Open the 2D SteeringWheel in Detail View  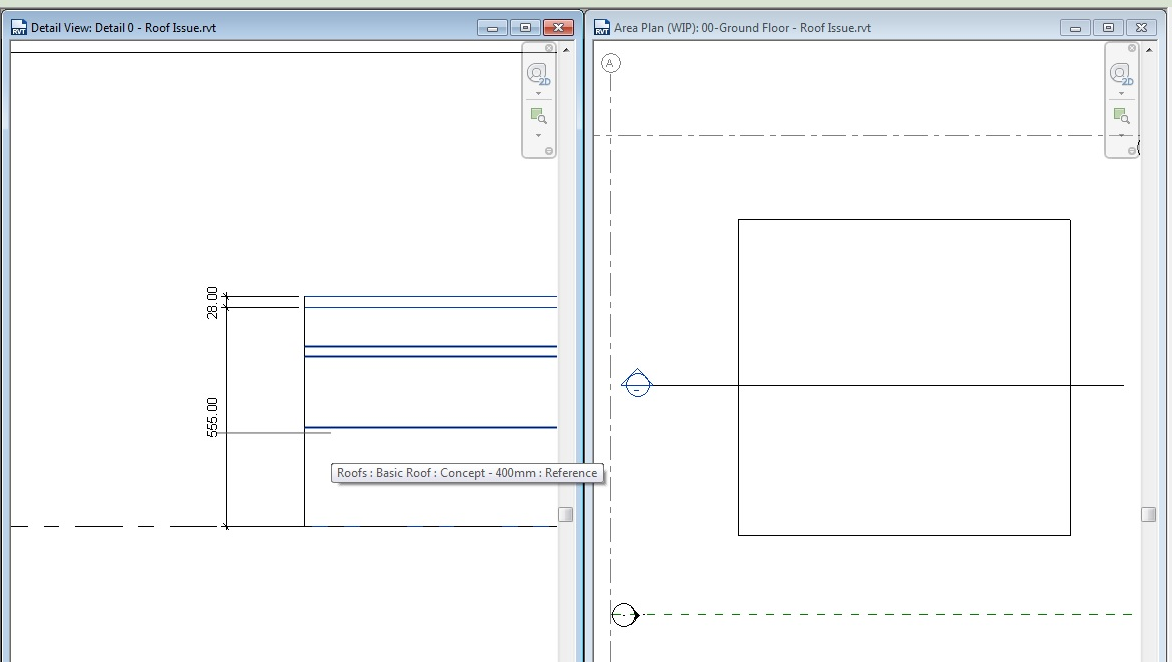click(537, 72)
